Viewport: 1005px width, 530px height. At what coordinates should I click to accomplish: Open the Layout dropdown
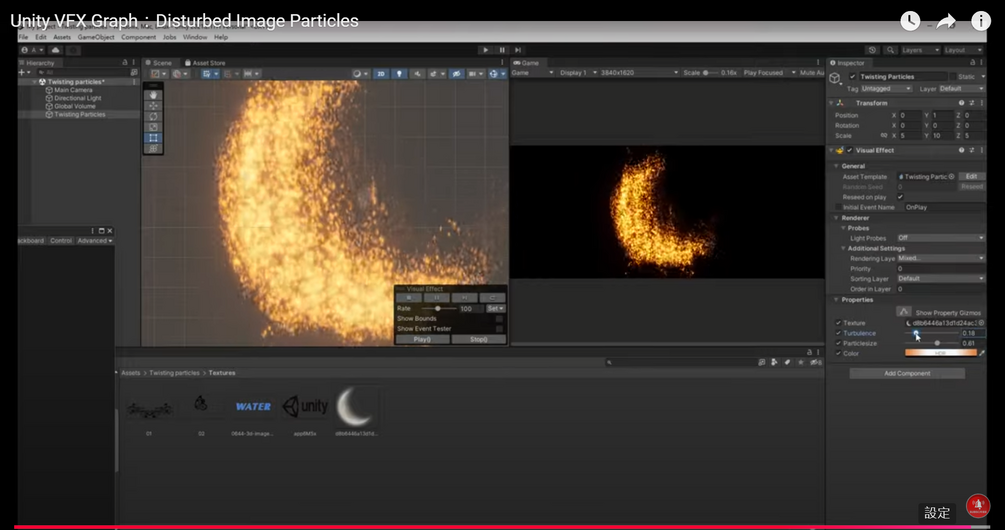pyautogui.click(x=963, y=50)
